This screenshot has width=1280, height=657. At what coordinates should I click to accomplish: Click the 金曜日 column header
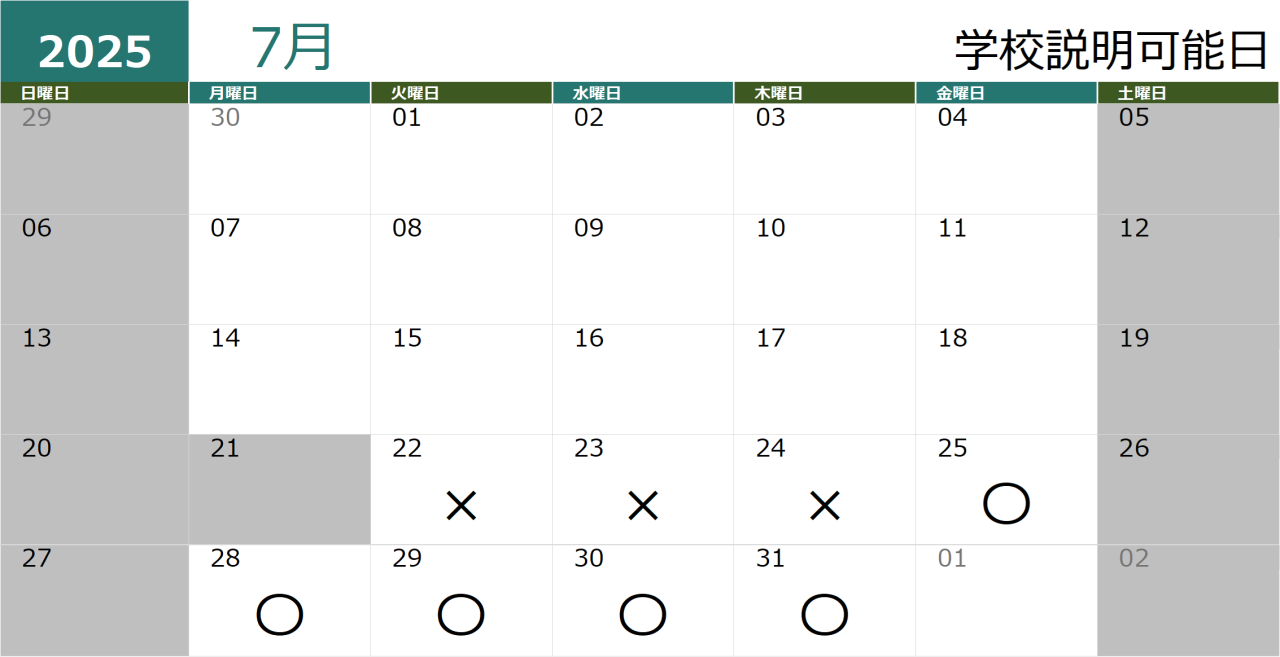pyautogui.click(x=1006, y=93)
